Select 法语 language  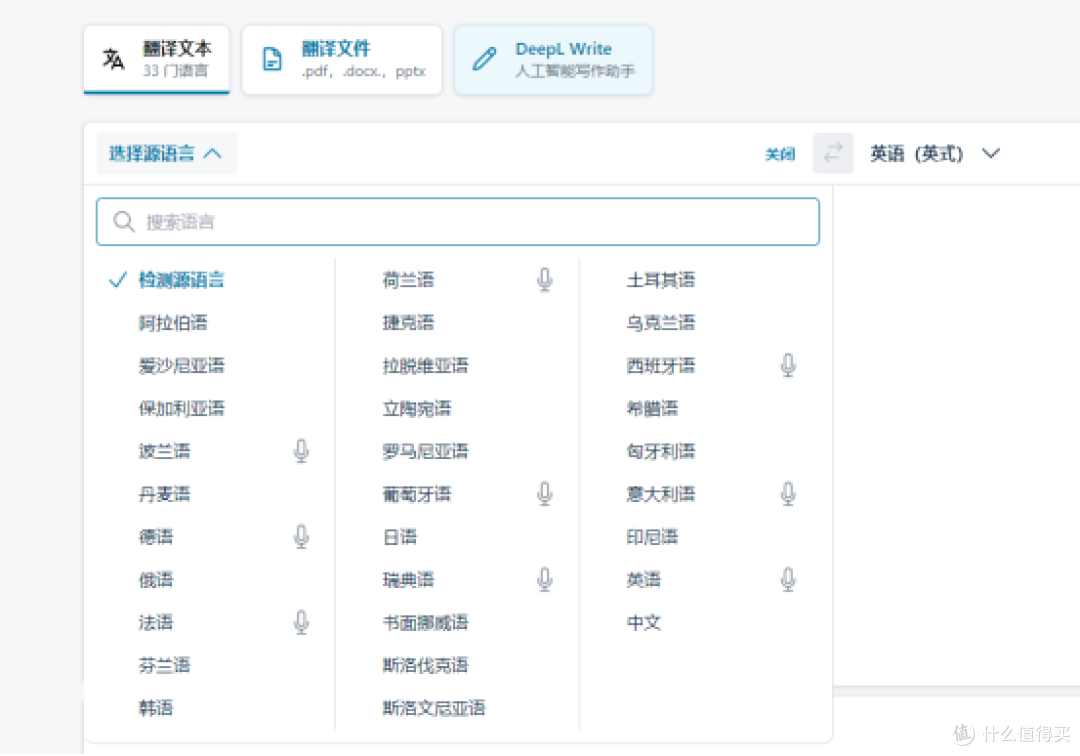pos(156,622)
